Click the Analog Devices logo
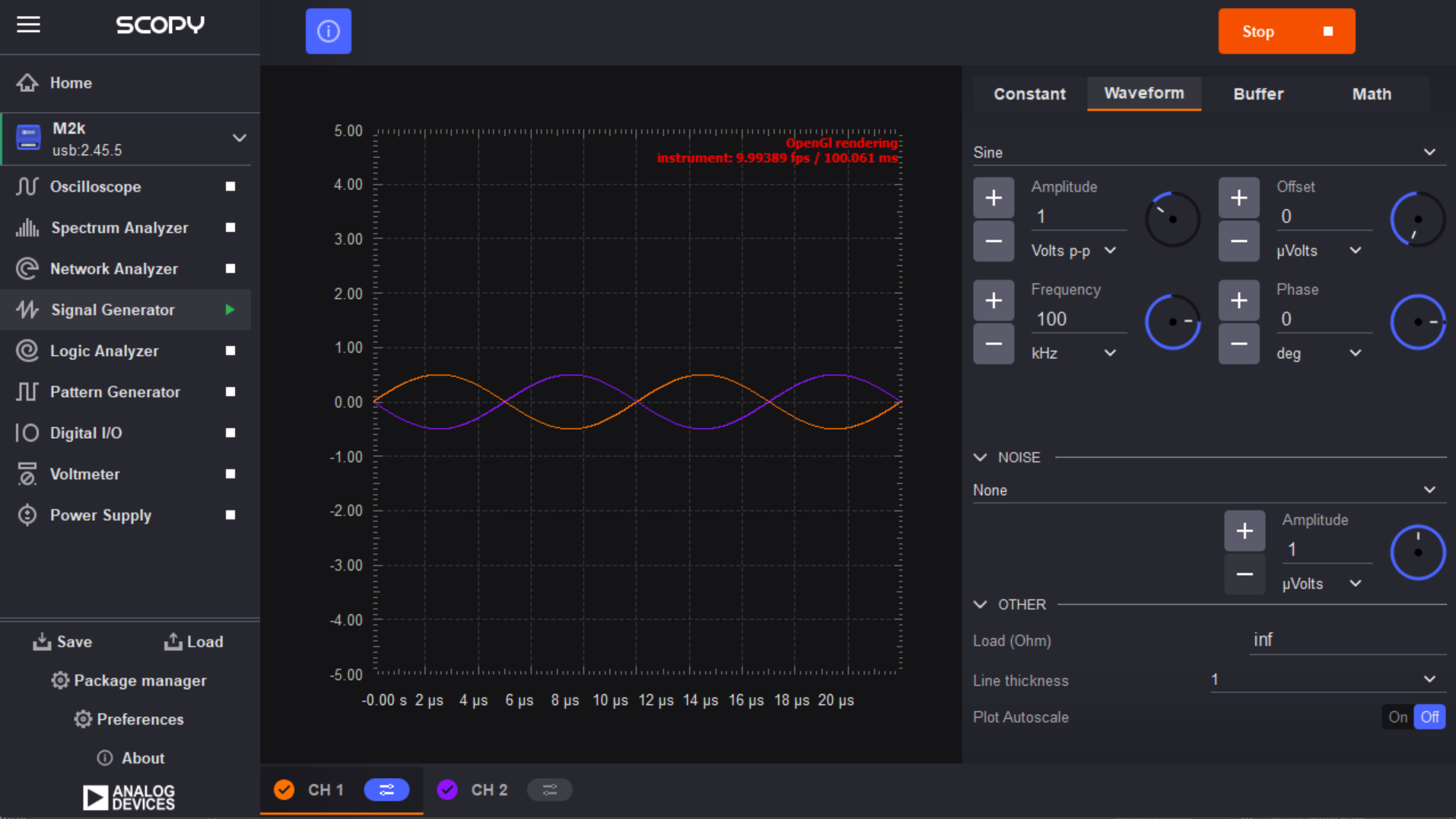This screenshot has height=819, width=1456. click(x=129, y=797)
